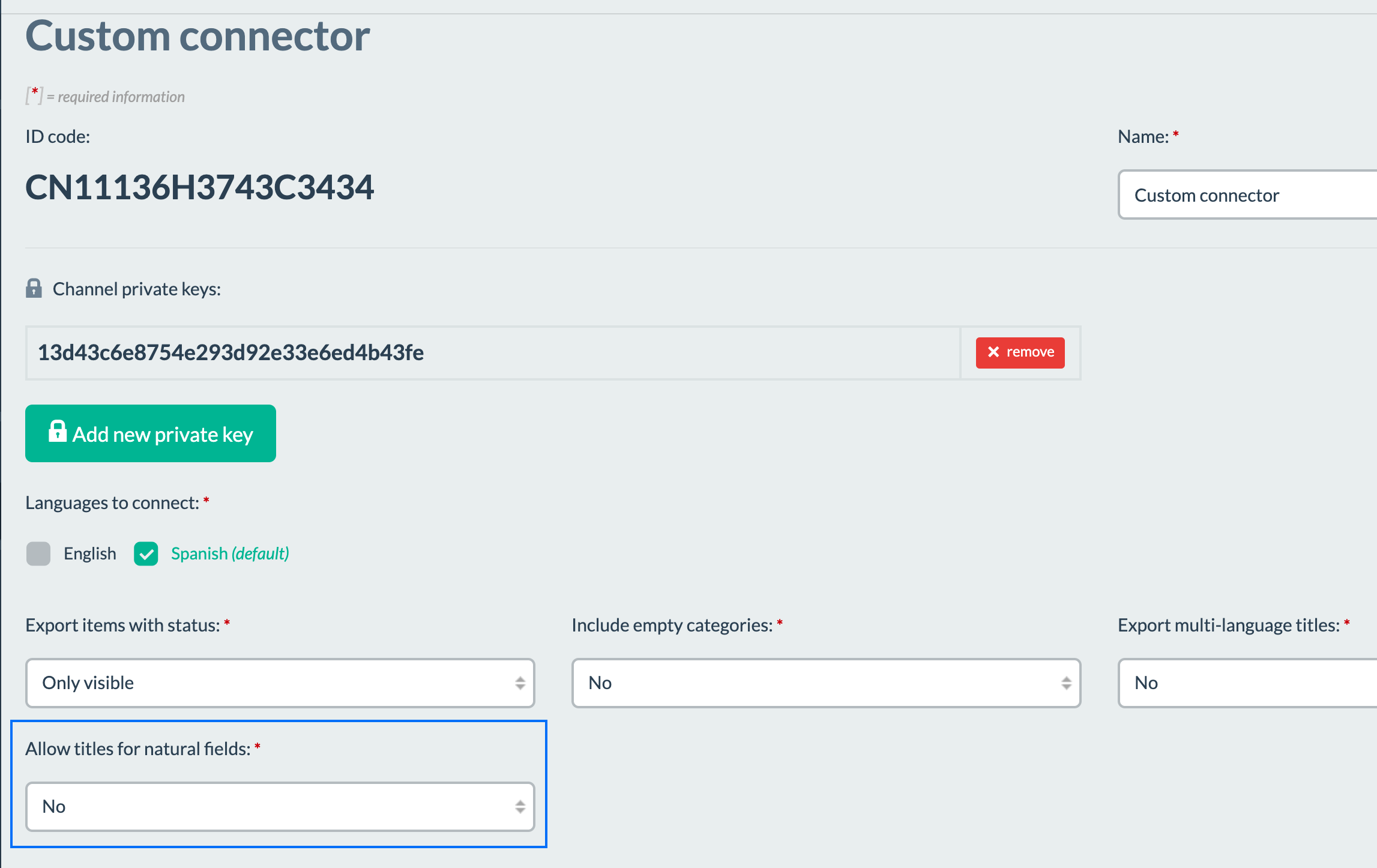Open the Export multi-language titles dropdown
The width and height of the screenshot is (1377, 868).
pyautogui.click(x=1247, y=683)
